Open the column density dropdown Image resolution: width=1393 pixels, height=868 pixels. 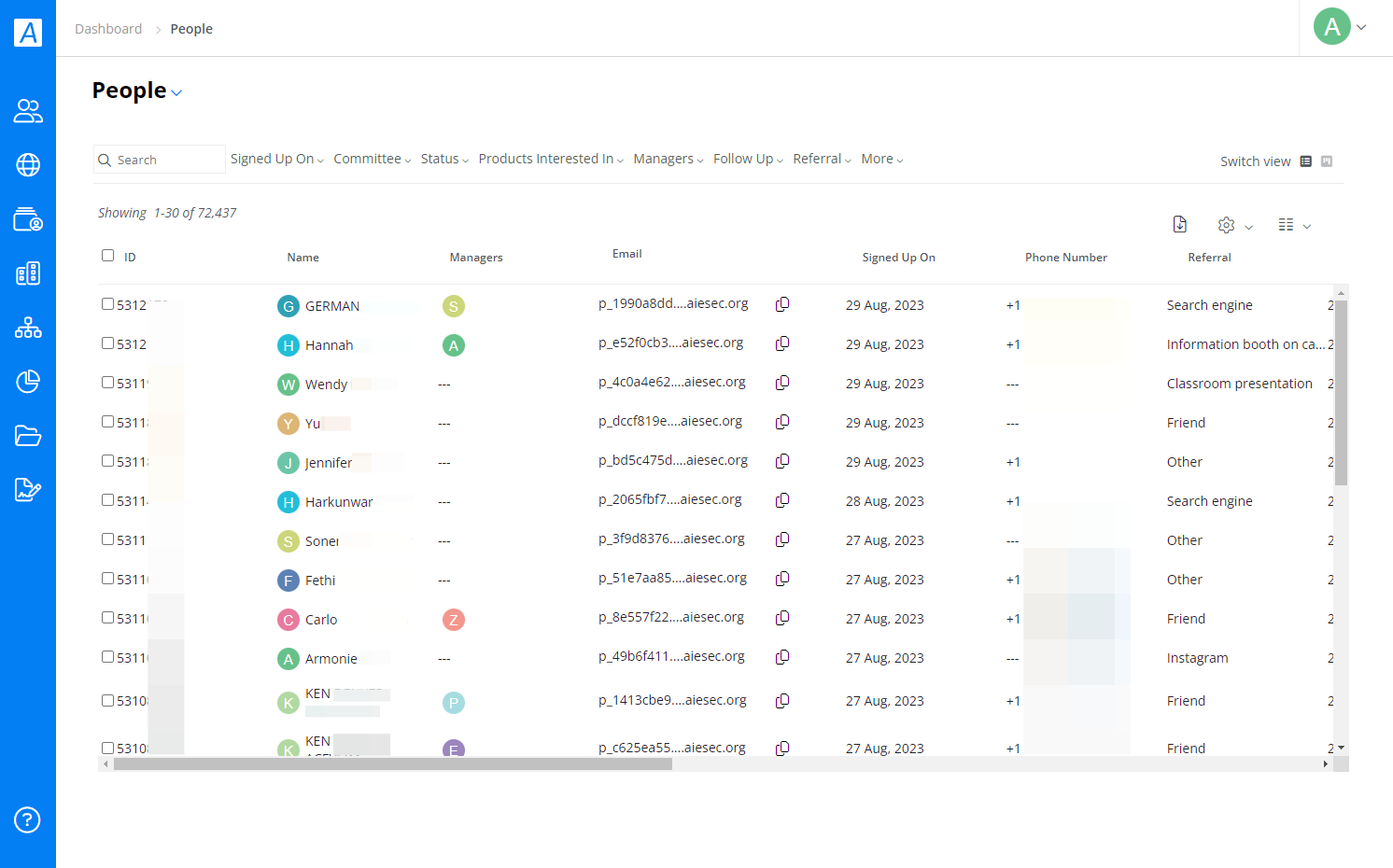1294,225
